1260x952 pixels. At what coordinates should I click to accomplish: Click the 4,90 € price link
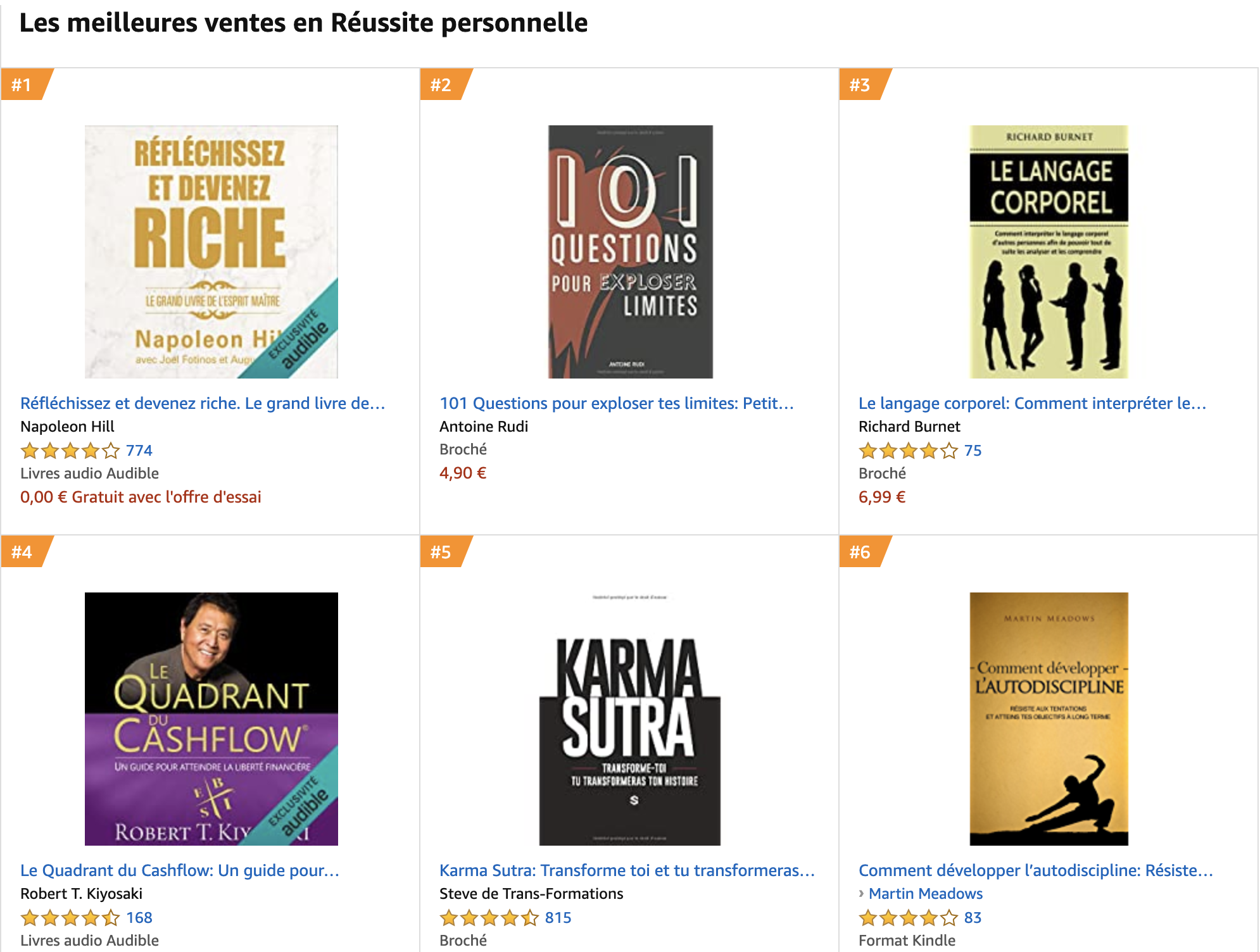463,473
